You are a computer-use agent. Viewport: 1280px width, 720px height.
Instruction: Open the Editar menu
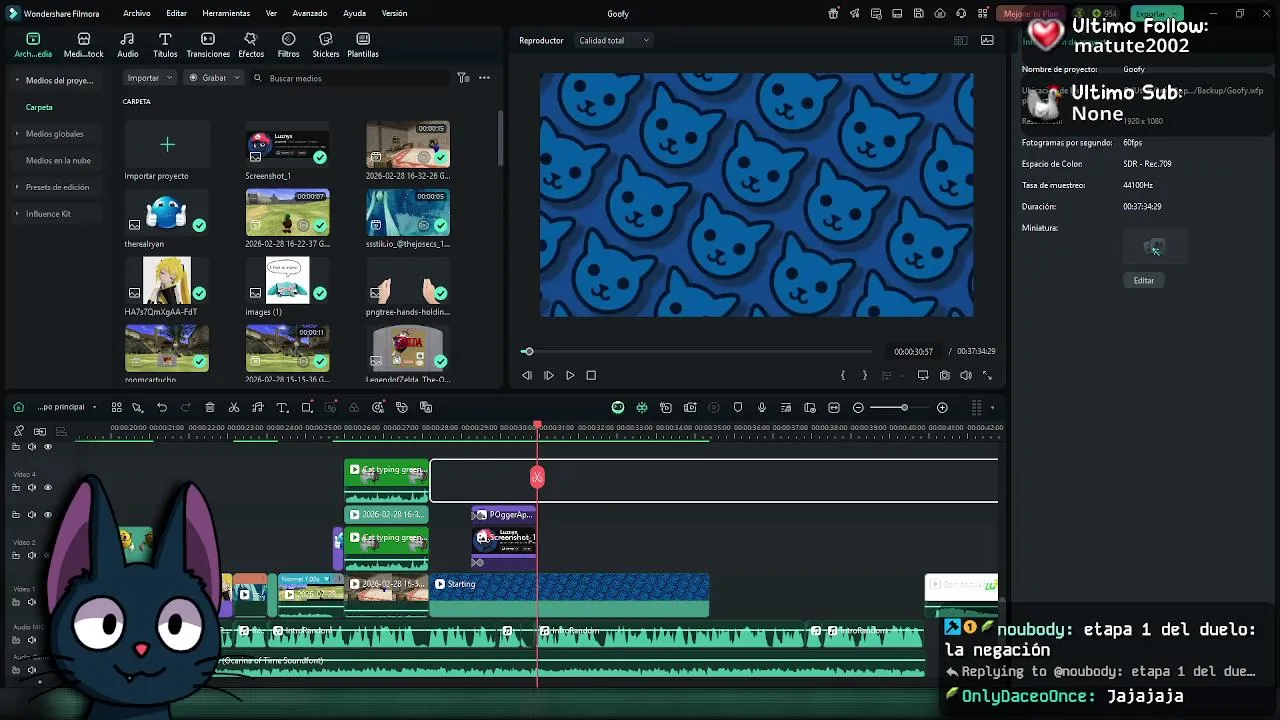tap(177, 13)
